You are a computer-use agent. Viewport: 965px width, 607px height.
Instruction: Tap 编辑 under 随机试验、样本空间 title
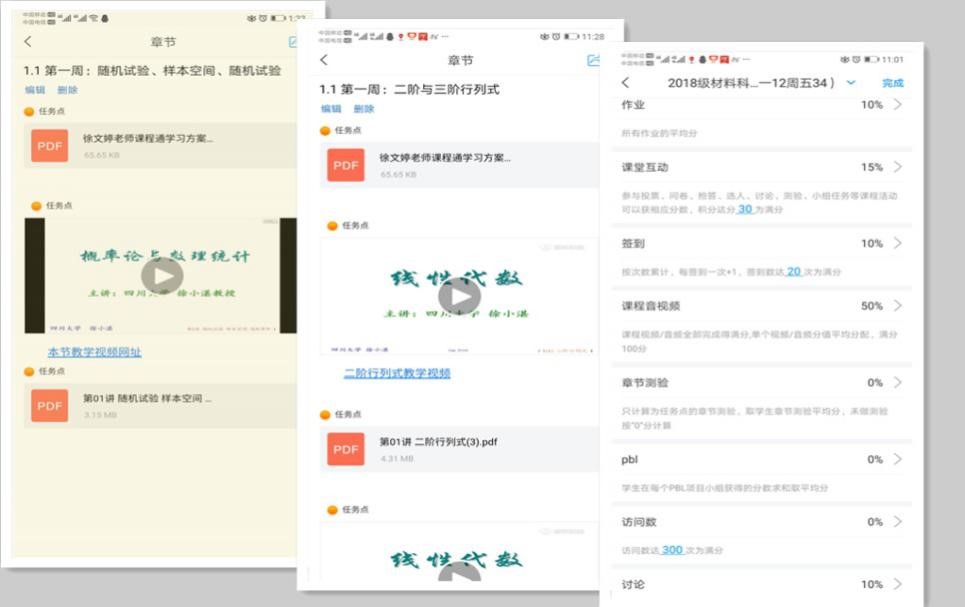35,90
